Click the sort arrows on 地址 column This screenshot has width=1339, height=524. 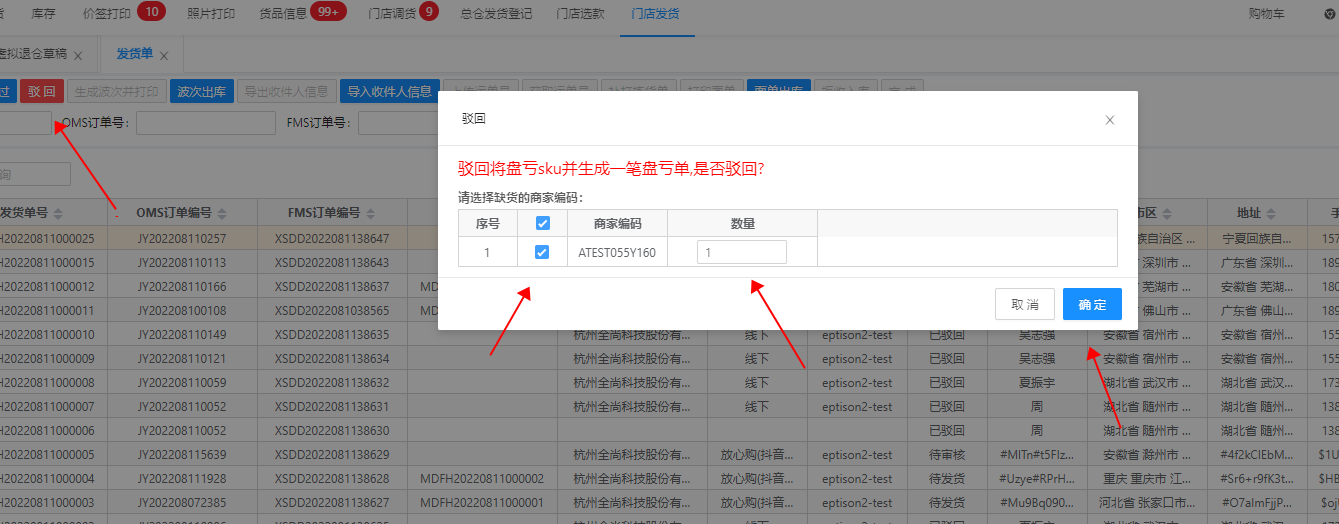click(1270, 213)
